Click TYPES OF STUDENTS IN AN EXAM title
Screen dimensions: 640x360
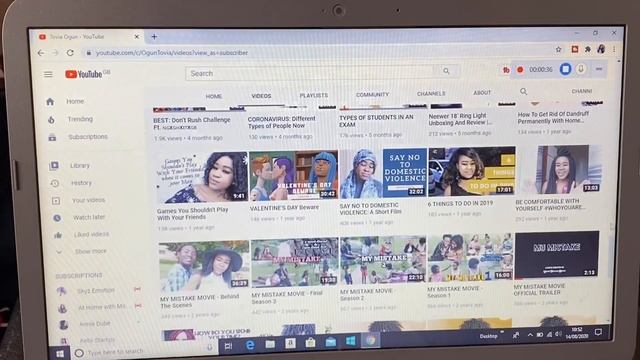pyautogui.click(x=376, y=121)
